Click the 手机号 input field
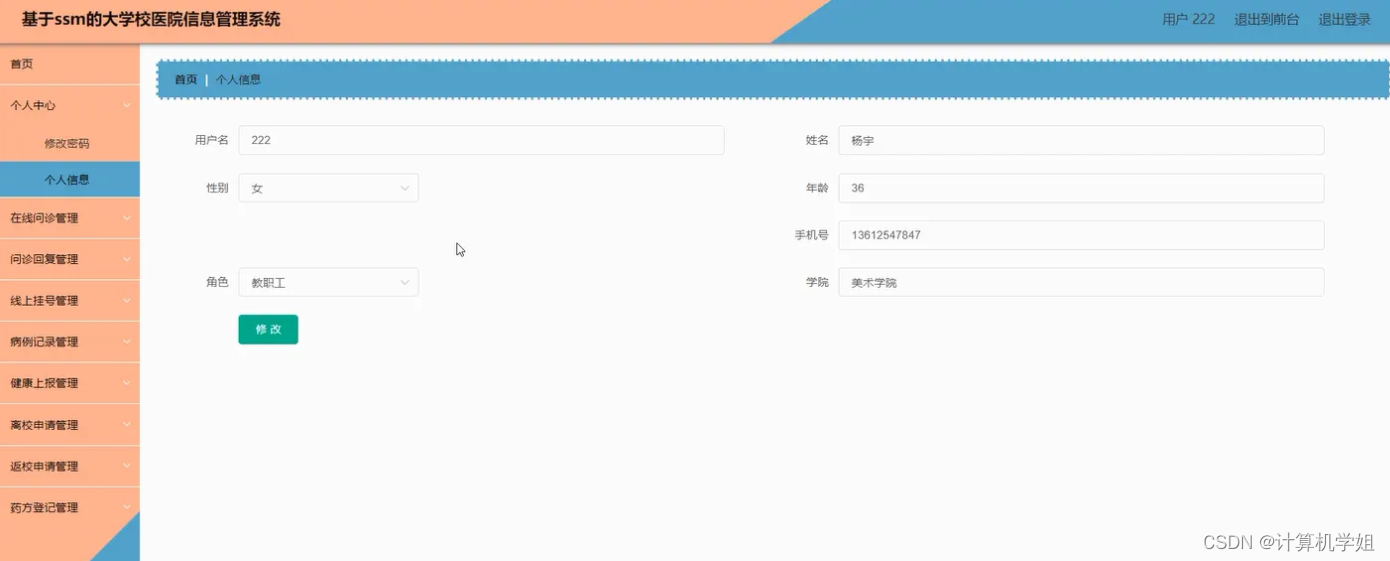Image resolution: width=1390 pixels, height=561 pixels. click(x=1081, y=235)
